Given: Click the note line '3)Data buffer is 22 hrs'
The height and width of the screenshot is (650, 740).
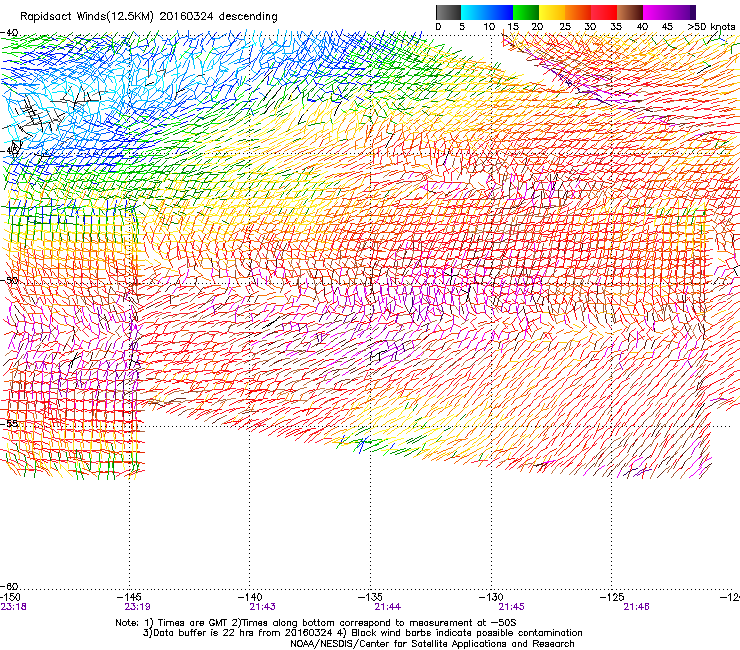Looking at the screenshot, I should pos(362,633).
